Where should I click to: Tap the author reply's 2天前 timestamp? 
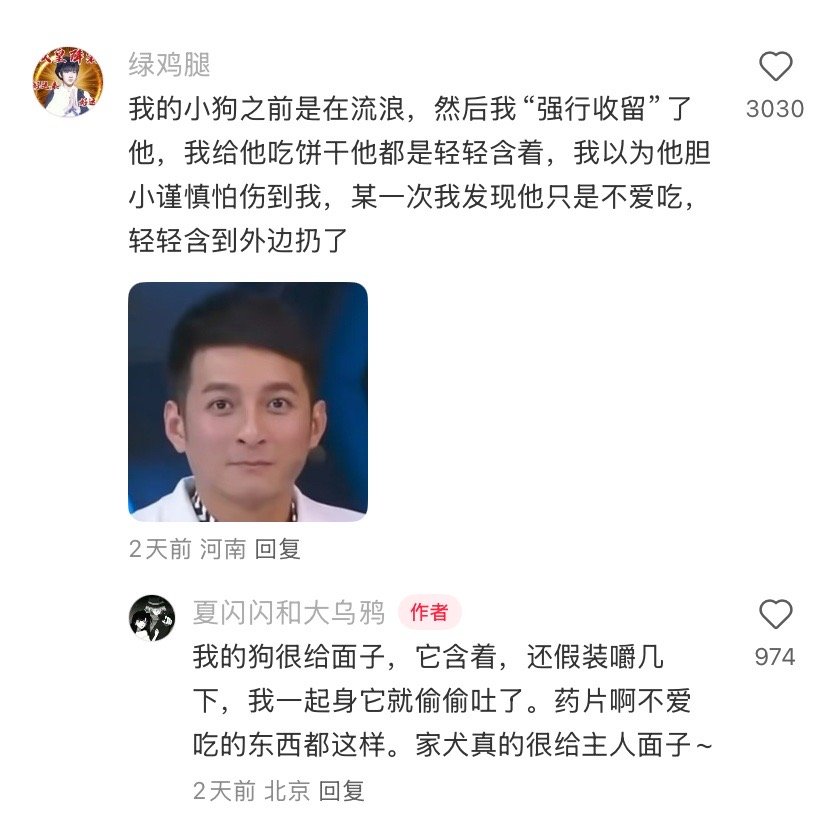(224, 791)
